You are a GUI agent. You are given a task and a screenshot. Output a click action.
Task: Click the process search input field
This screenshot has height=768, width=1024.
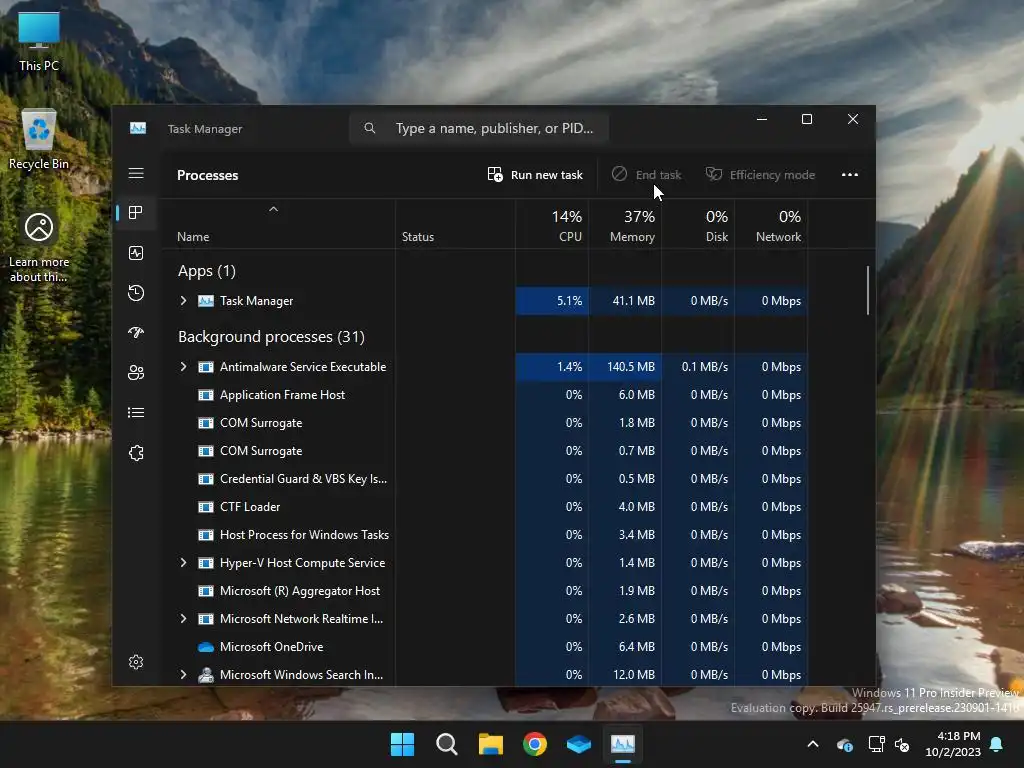(480, 128)
